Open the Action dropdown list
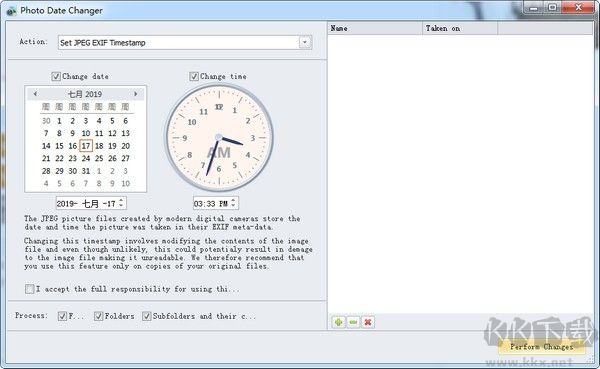The height and width of the screenshot is (369, 600). tap(305, 42)
